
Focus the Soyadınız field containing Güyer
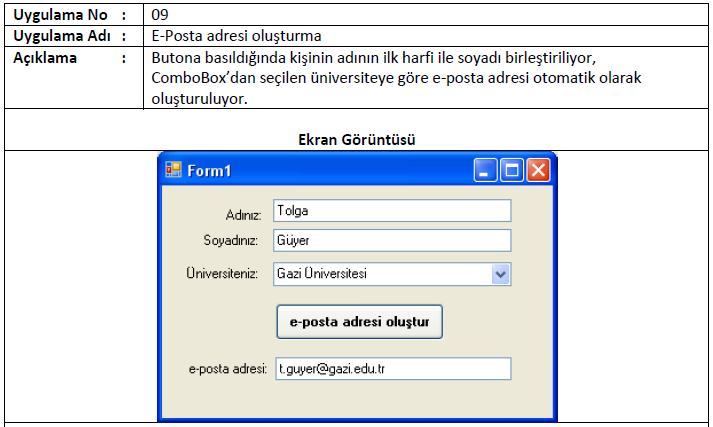point(392,241)
